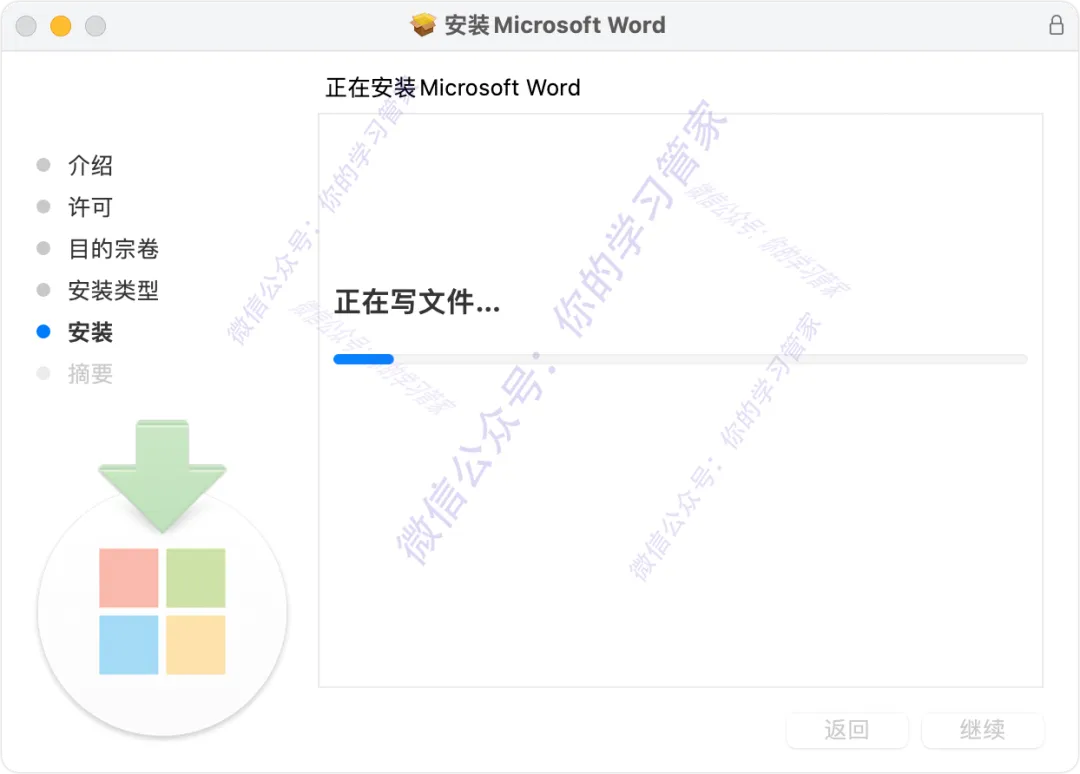Screen dimensions: 1080x774
Task: Select the 摘要 step in sidebar
Action: pyautogui.click(x=90, y=374)
